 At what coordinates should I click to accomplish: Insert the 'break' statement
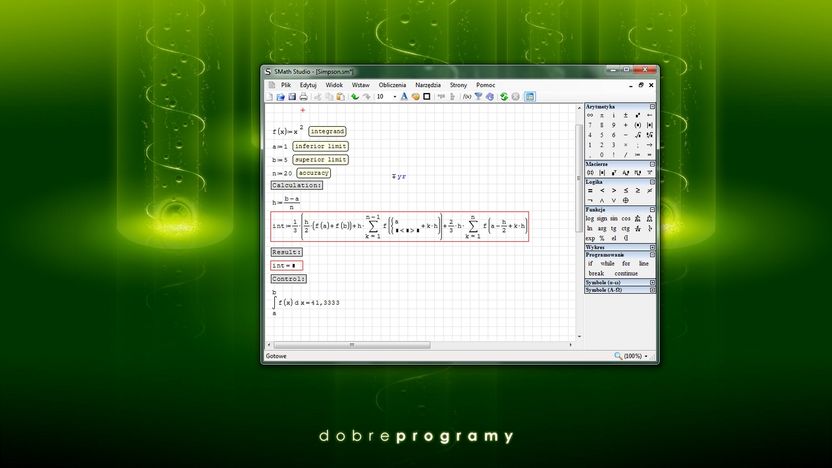(596, 273)
